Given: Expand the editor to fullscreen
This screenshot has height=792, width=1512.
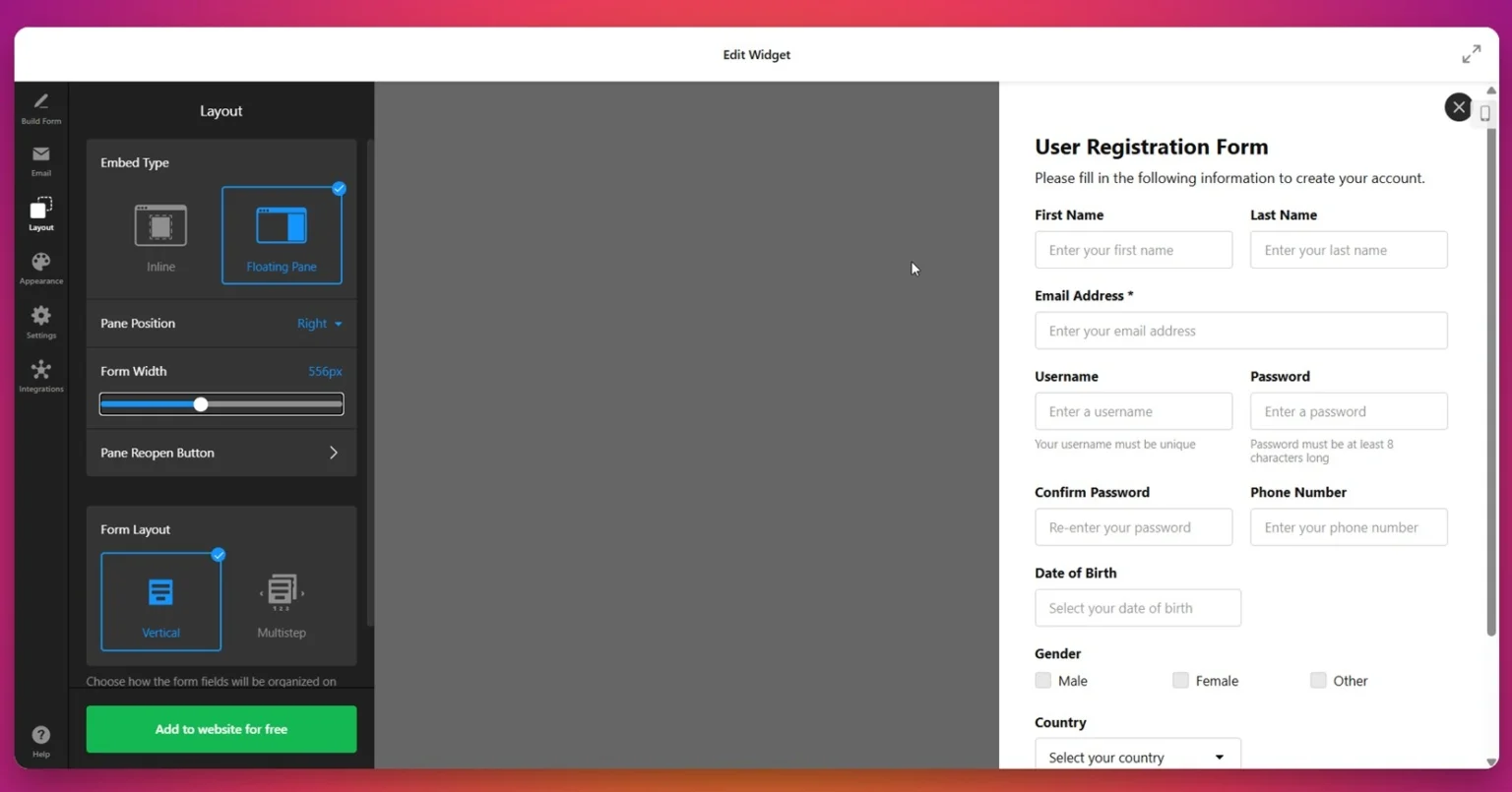Looking at the screenshot, I should point(1471,54).
